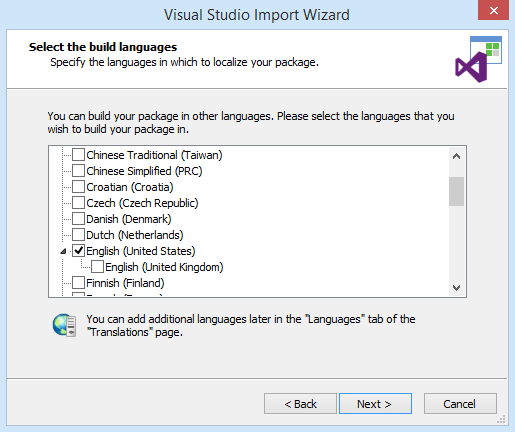Click the scroll down arrow in language list
515x432 pixels.
point(456,287)
